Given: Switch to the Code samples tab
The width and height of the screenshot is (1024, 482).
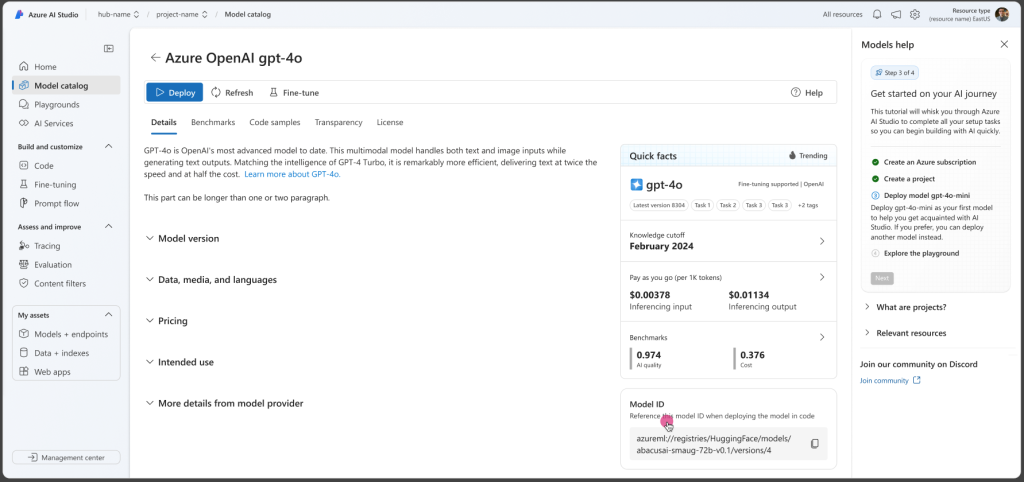Looking at the screenshot, I should pyautogui.click(x=275, y=122).
